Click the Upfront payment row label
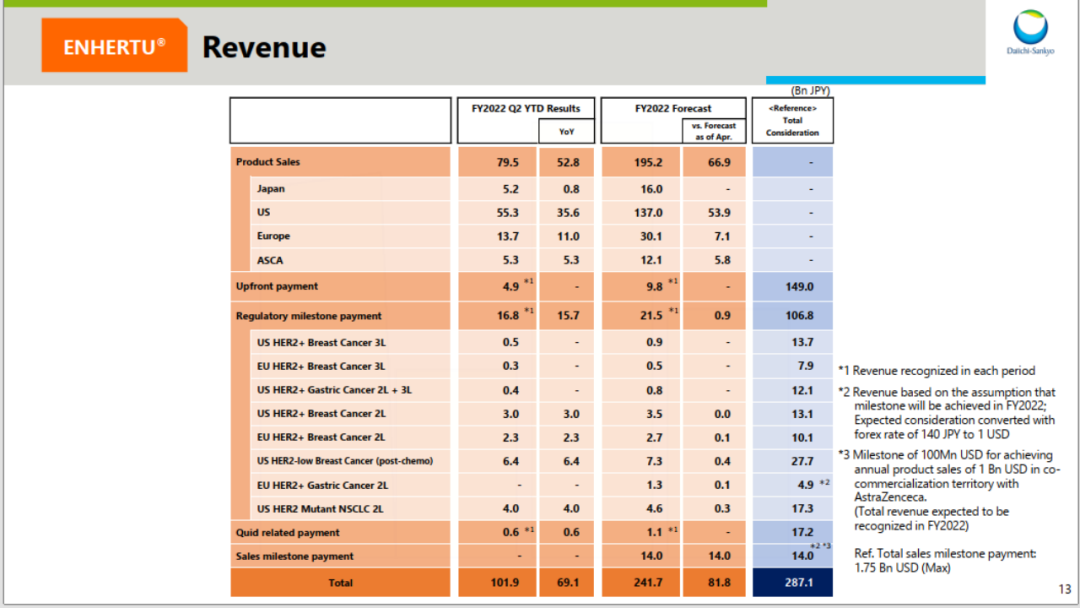1080x608 pixels. click(277, 286)
